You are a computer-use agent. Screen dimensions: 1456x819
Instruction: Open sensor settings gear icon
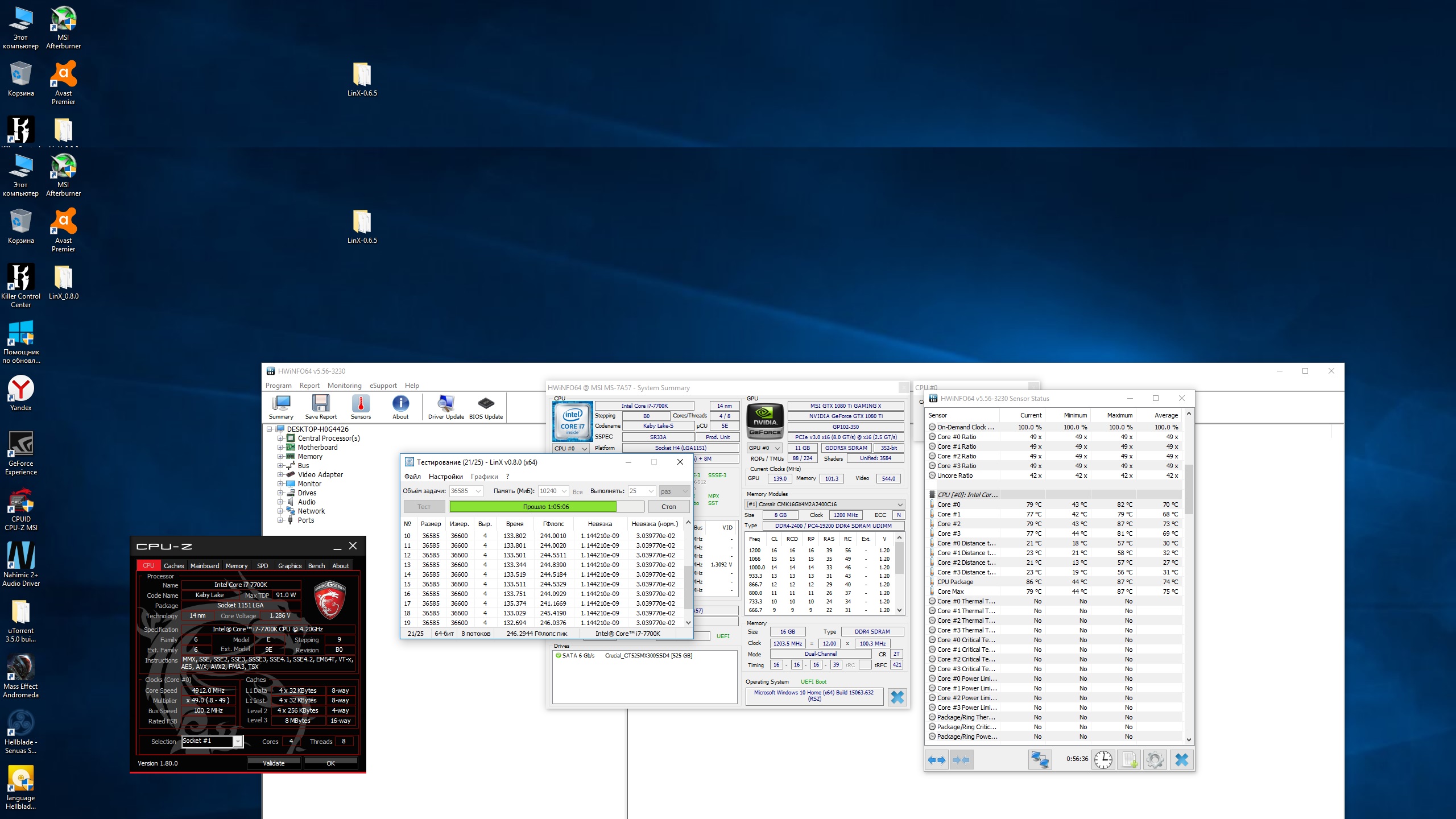(x=1155, y=759)
